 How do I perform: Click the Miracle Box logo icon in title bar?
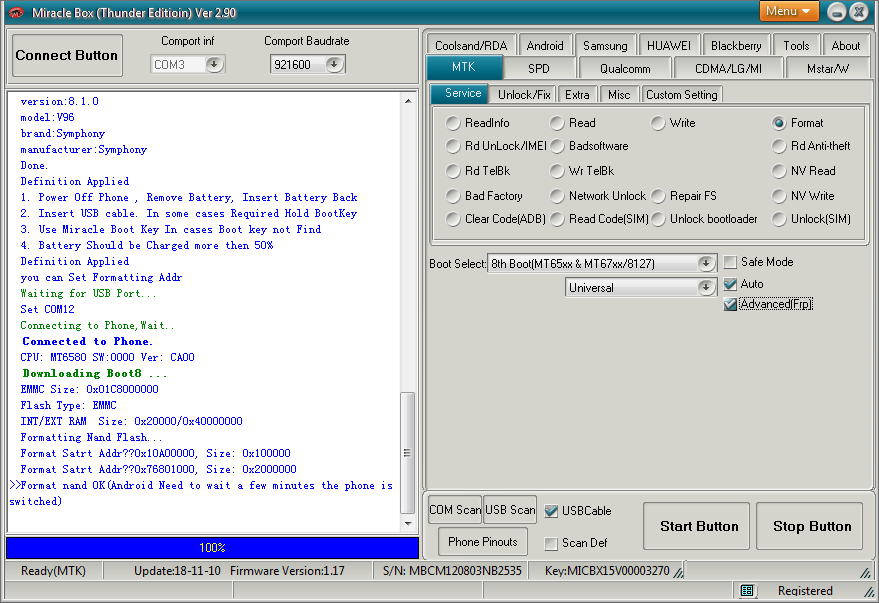[x=16, y=12]
